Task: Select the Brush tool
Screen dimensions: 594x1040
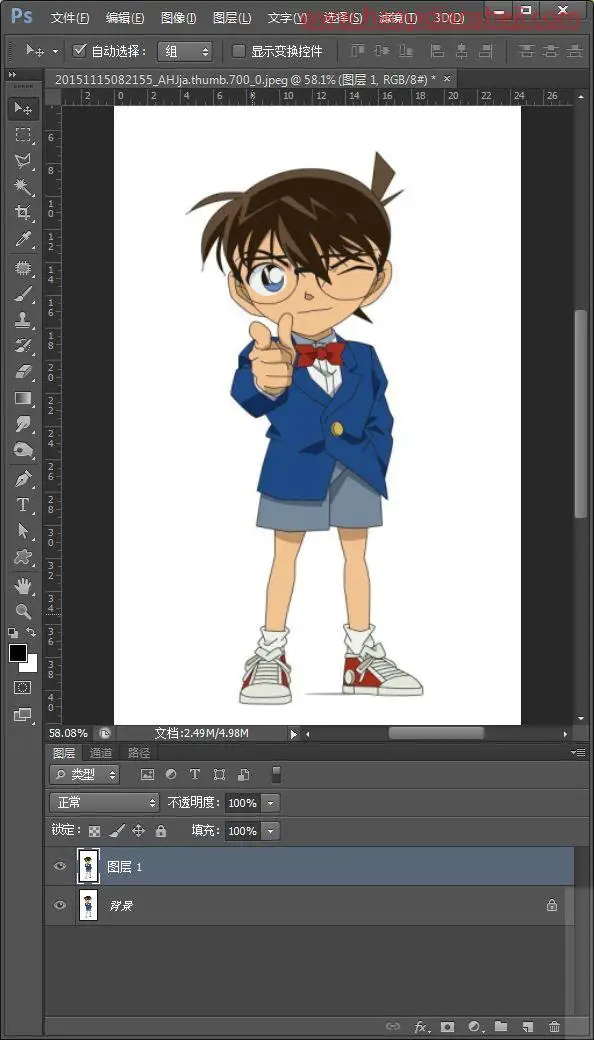Action: pos(23,294)
